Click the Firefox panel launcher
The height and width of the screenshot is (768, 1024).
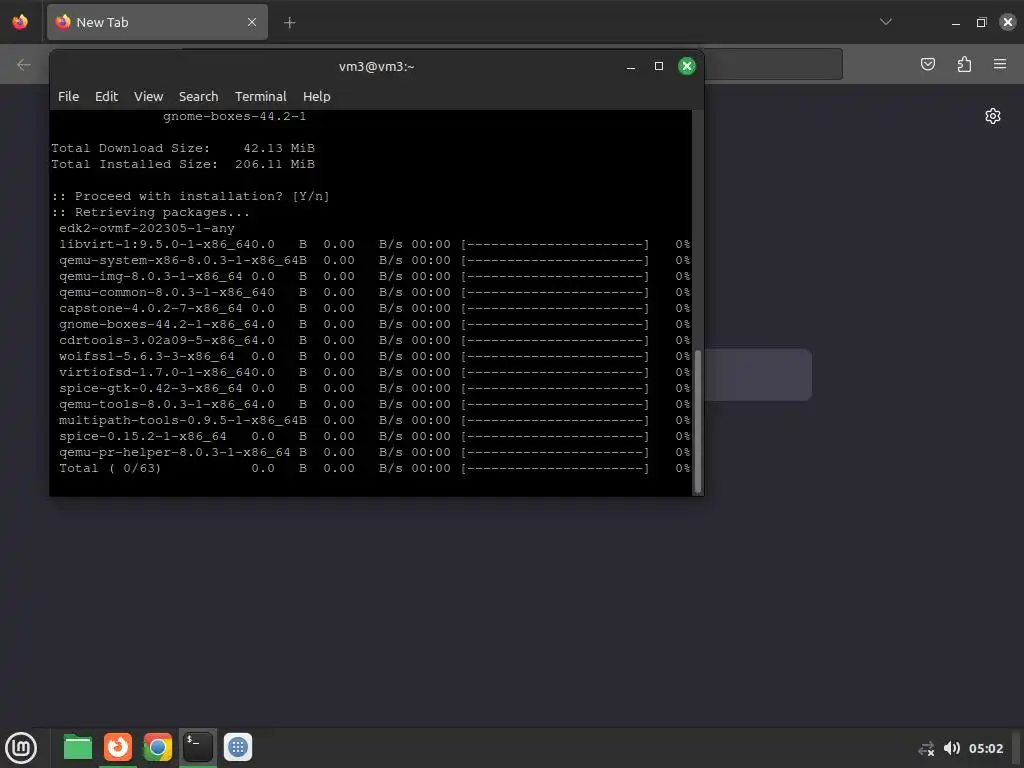pos(118,748)
